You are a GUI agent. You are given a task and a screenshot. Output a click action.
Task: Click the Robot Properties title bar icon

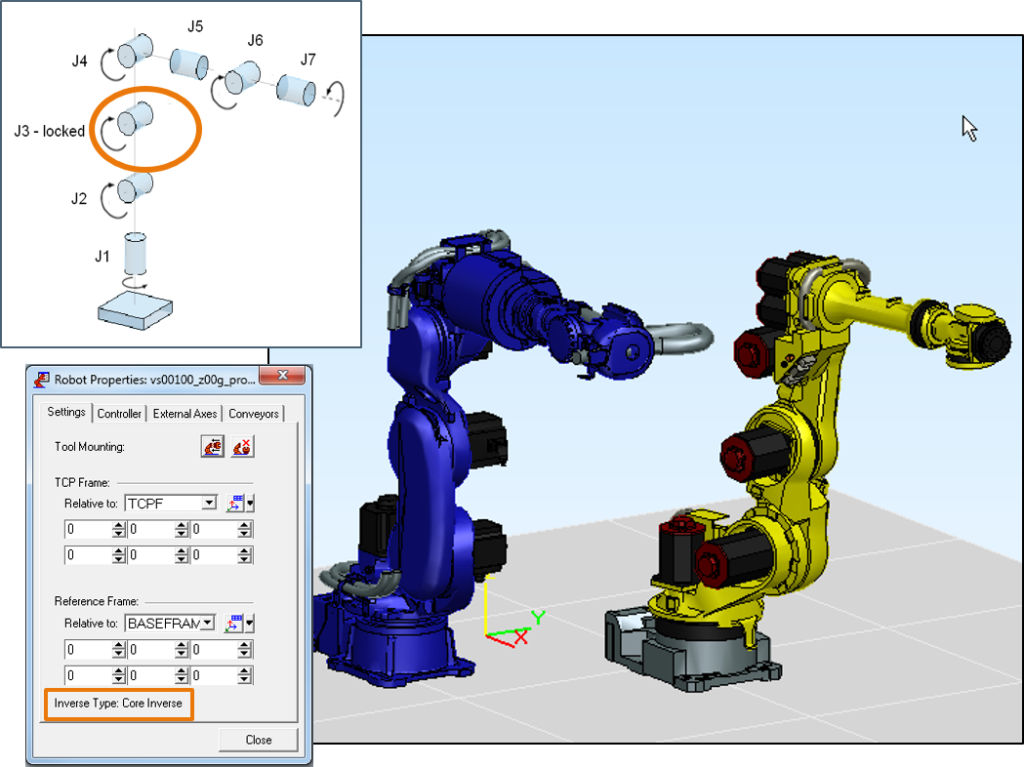[x=43, y=379]
